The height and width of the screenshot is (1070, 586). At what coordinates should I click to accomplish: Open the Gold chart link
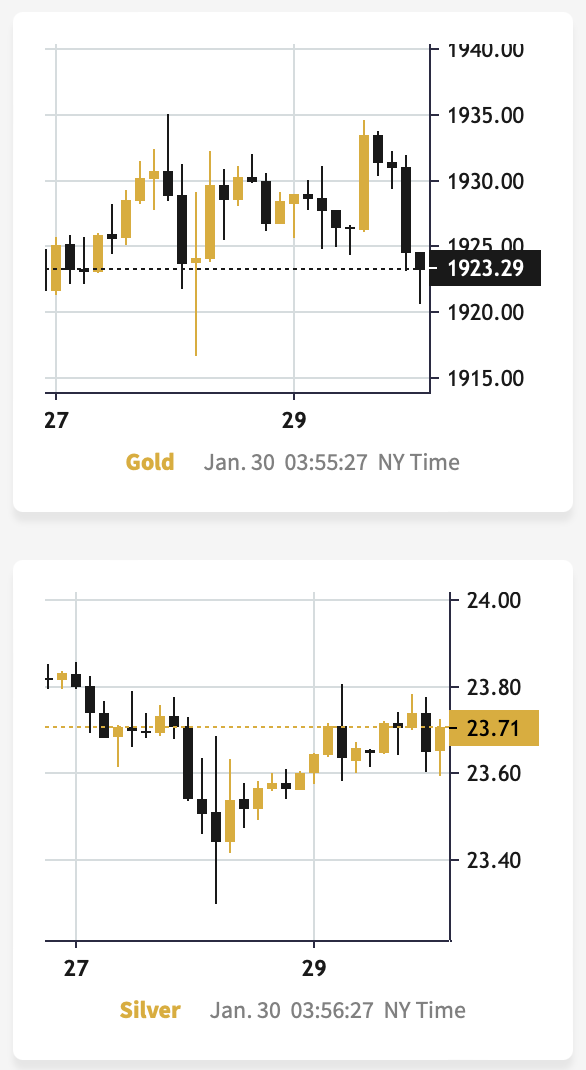click(x=149, y=462)
